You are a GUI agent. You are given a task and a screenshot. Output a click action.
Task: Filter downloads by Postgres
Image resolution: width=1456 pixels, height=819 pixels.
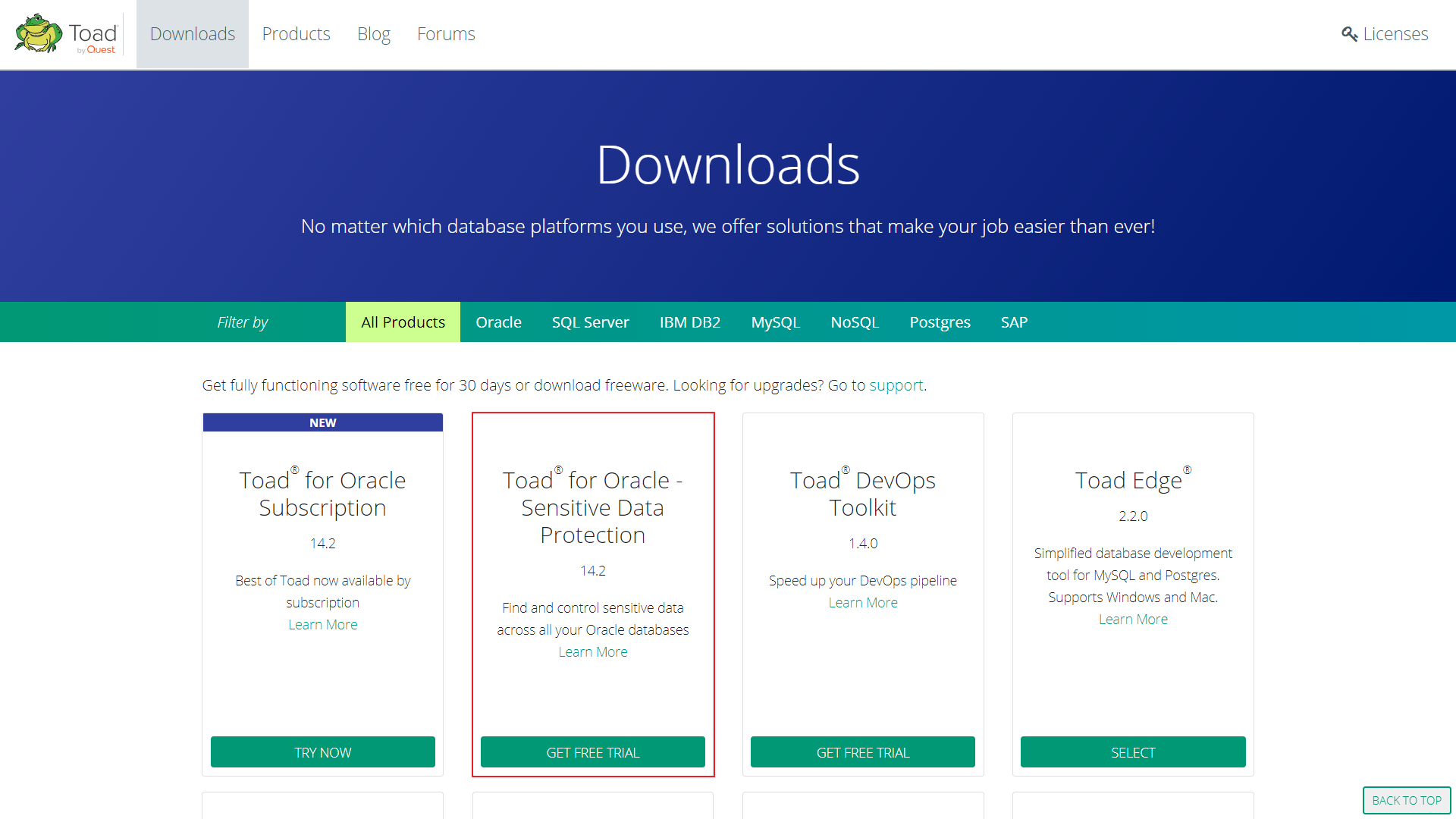[940, 322]
